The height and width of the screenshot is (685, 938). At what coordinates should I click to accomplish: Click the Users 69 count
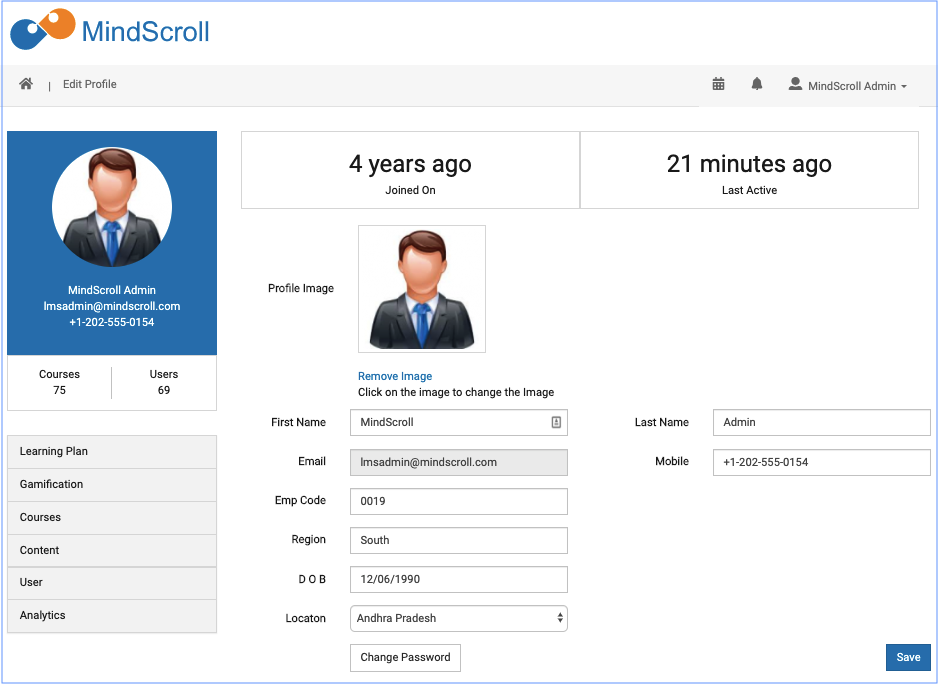[164, 382]
